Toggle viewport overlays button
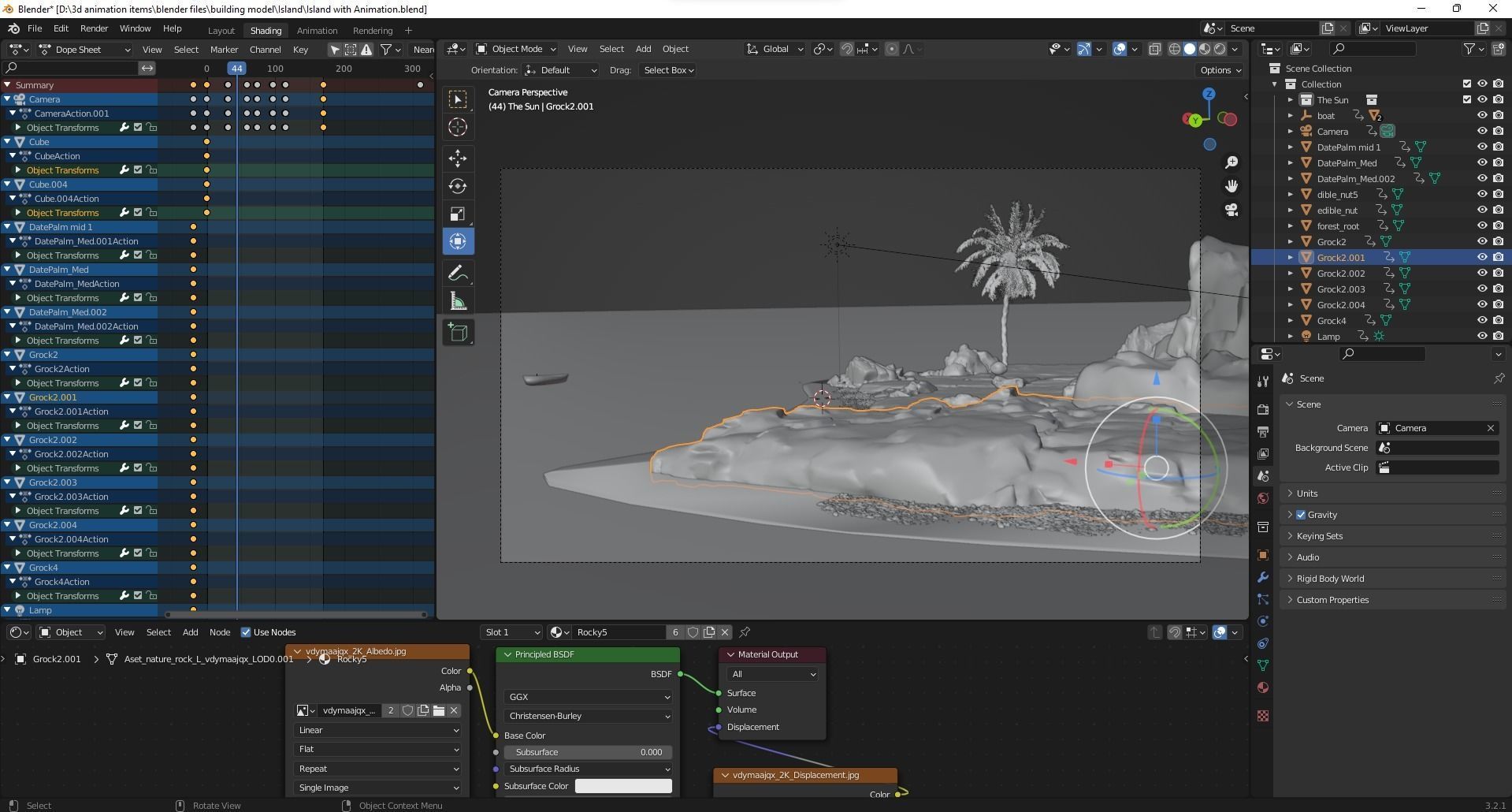The image size is (1512, 812). pyautogui.click(x=1120, y=49)
